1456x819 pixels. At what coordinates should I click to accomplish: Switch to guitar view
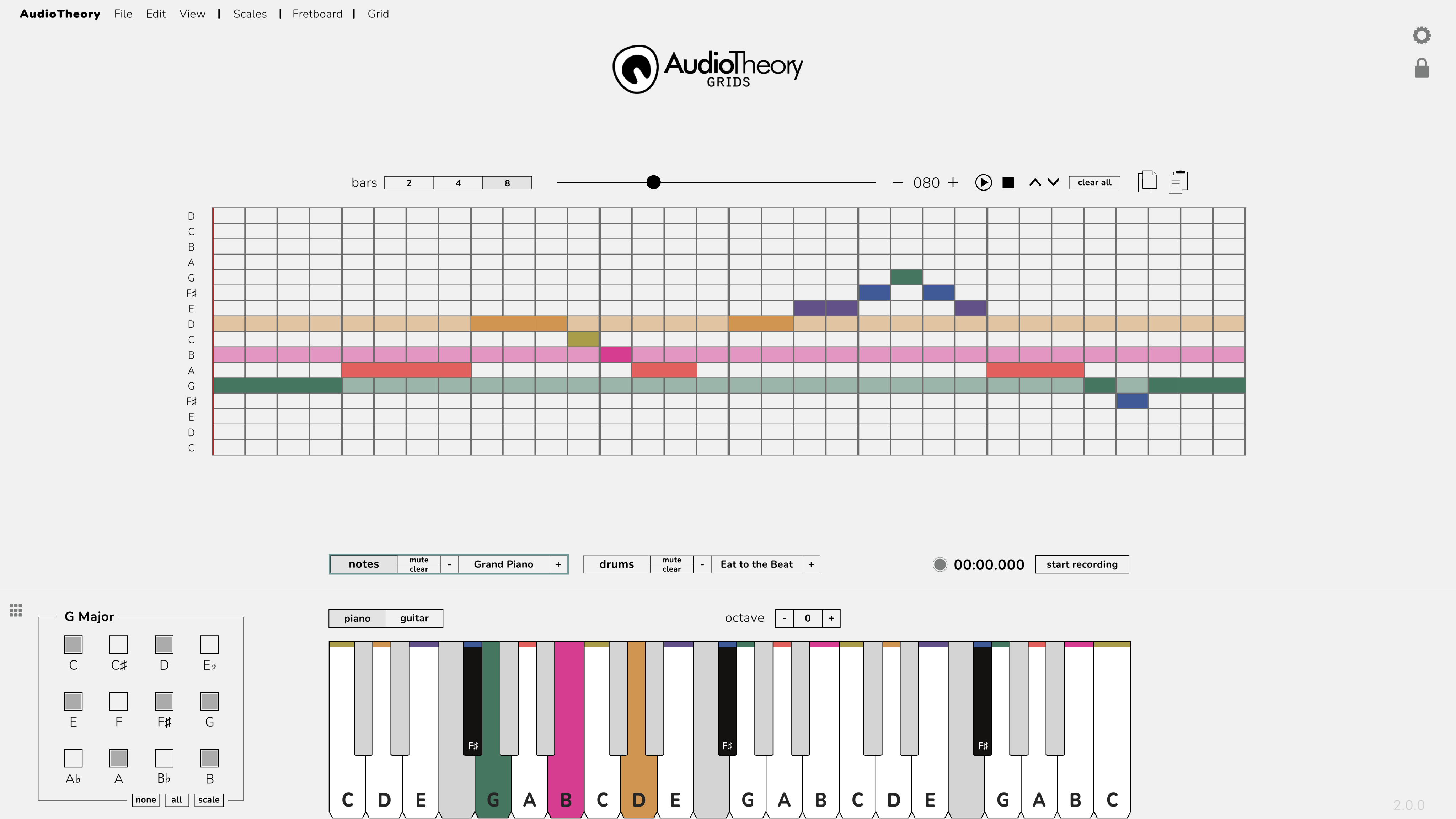(x=414, y=619)
